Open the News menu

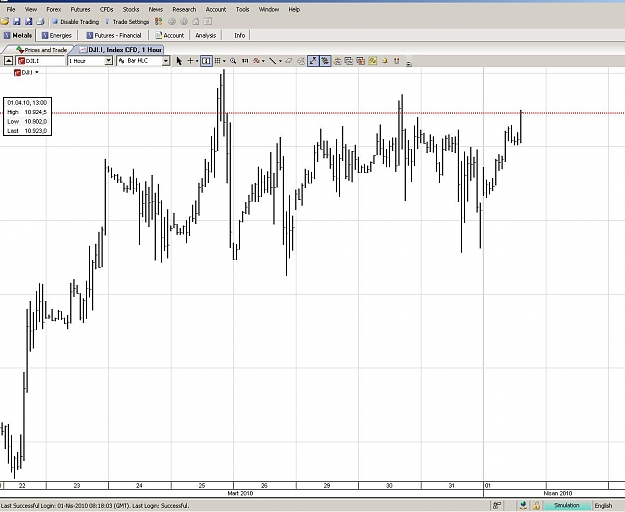(x=155, y=9)
